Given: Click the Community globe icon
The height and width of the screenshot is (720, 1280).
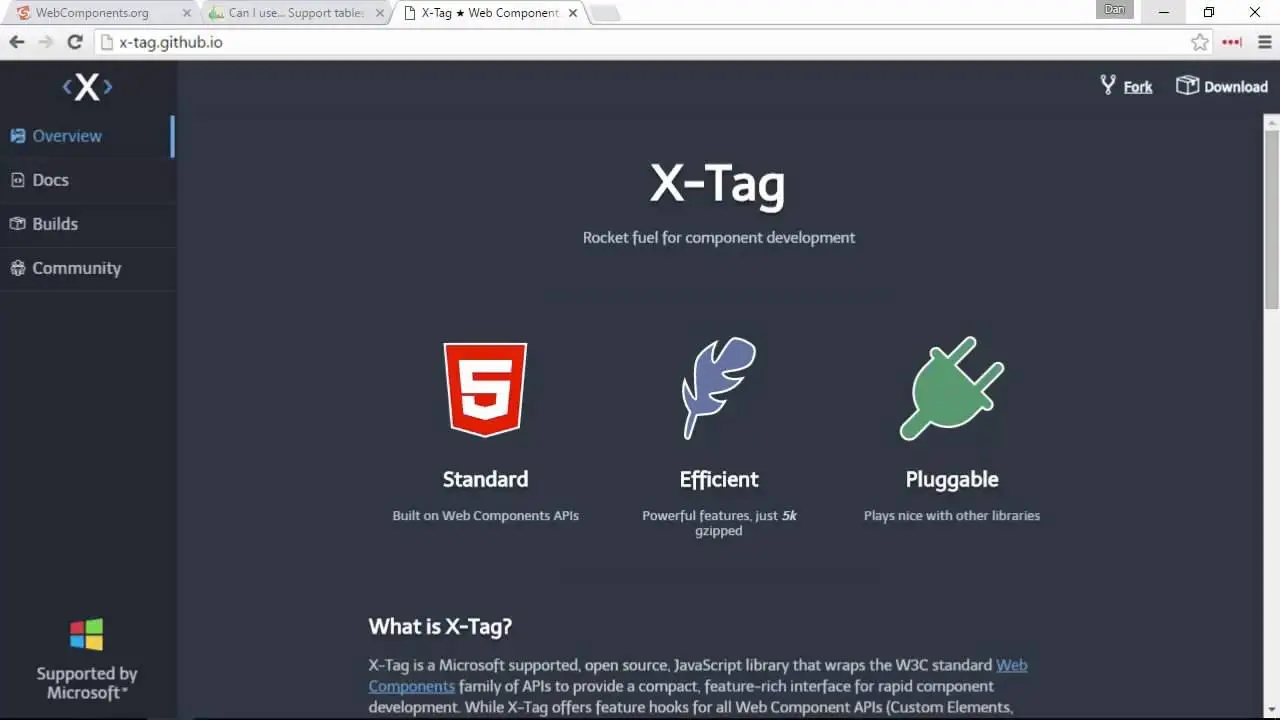Looking at the screenshot, I should (17, 268).
